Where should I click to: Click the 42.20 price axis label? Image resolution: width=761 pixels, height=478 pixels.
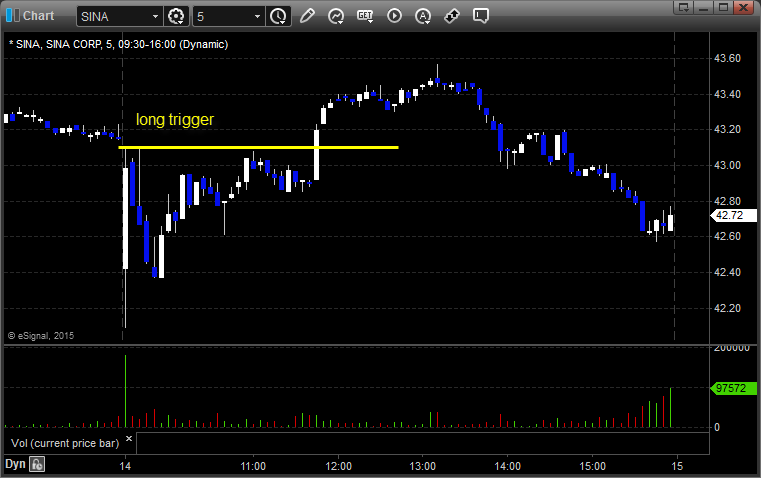click(728, 308)
